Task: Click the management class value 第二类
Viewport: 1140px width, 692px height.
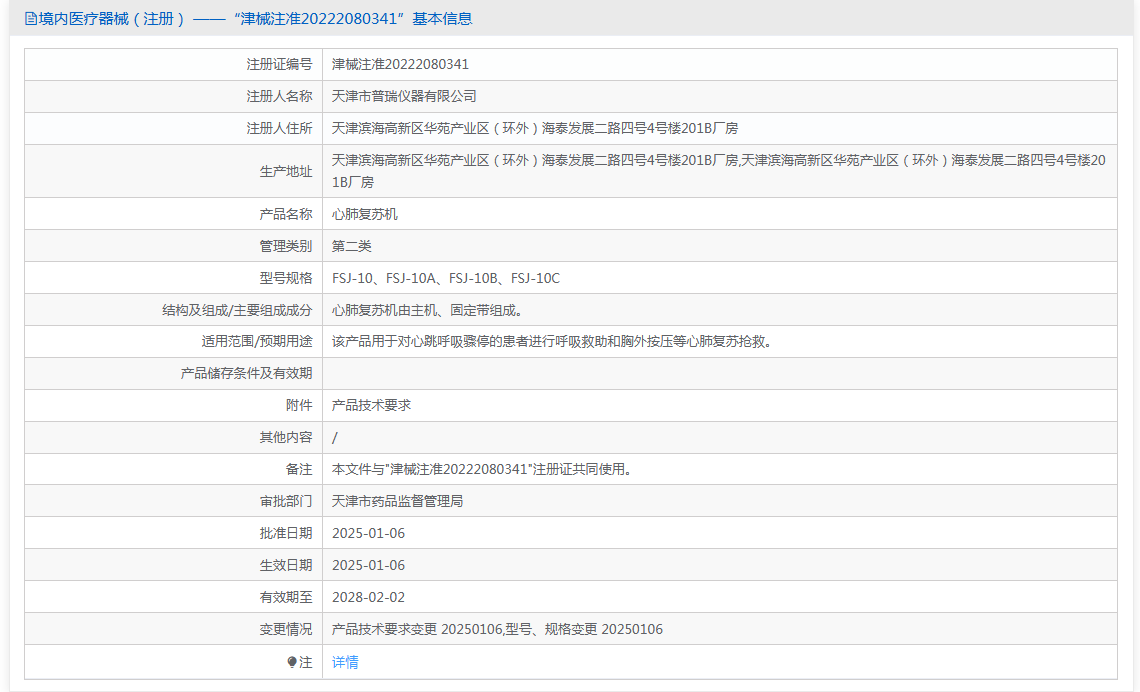Action: [352, 246]
